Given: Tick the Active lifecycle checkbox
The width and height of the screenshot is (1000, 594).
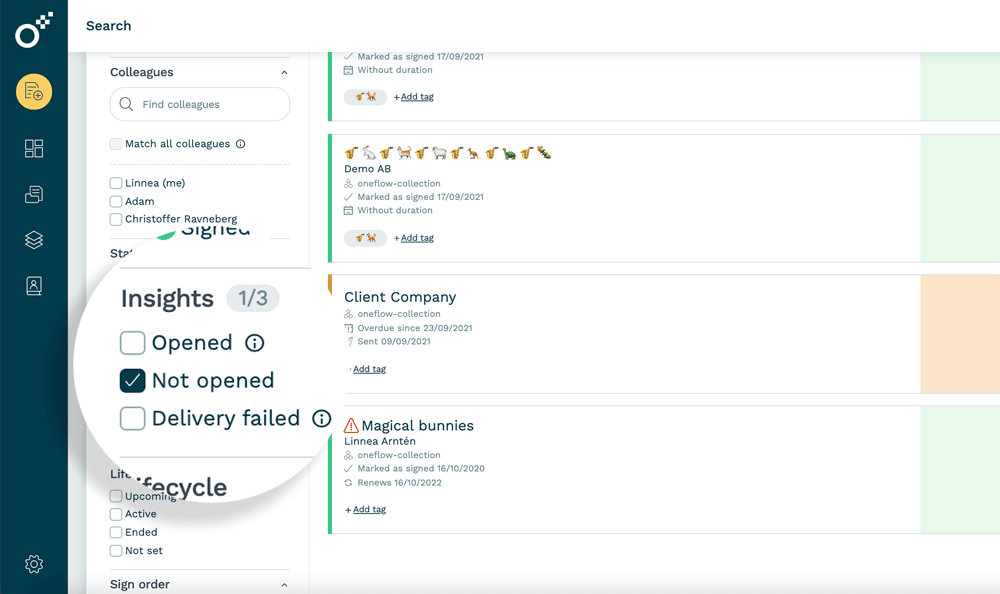Looking at the screenshot, I should tap(115, 514).
